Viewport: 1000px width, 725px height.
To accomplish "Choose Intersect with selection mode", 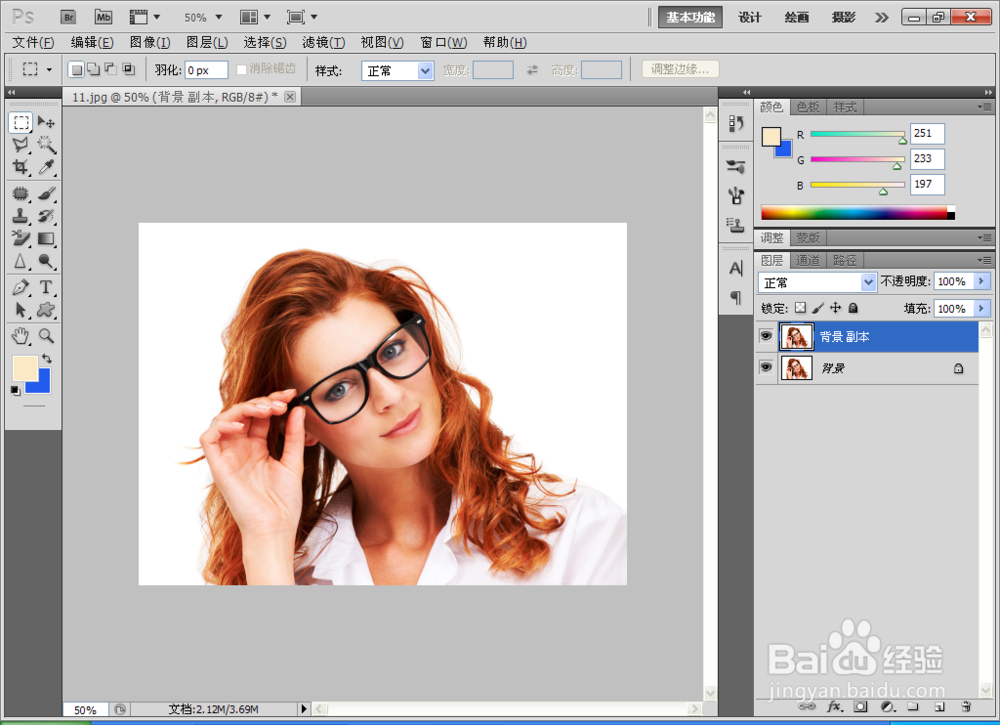I will (128, 70).
